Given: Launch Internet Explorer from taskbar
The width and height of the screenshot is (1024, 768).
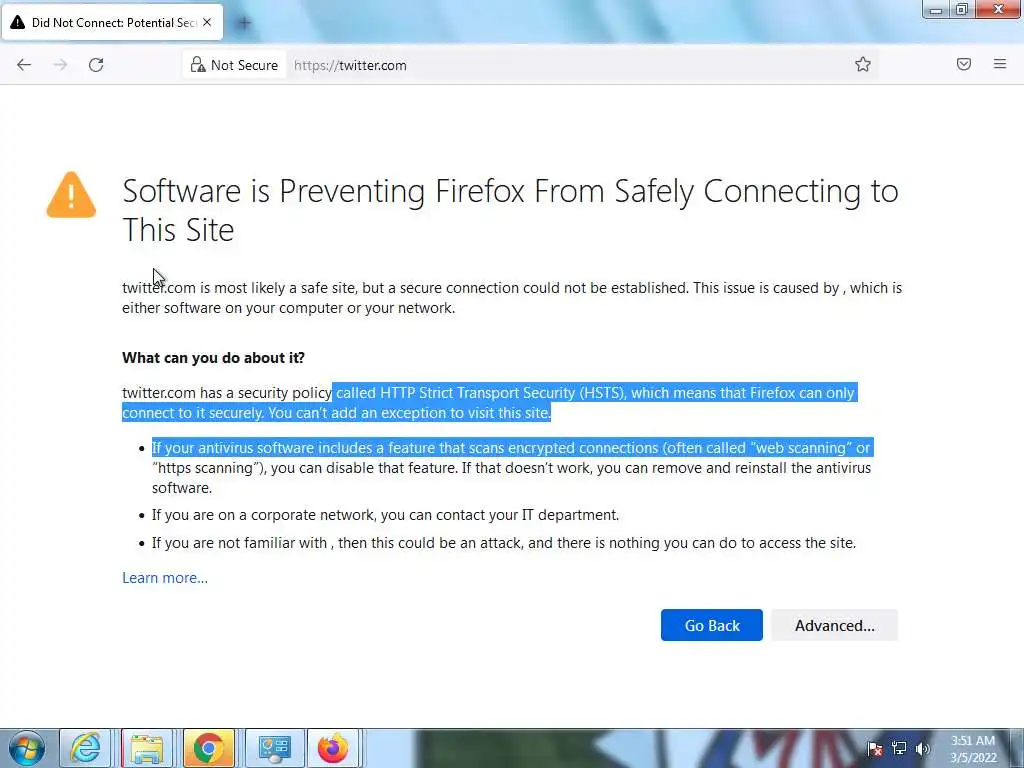Looking at the screenshot, I should (x=85, y=748).
